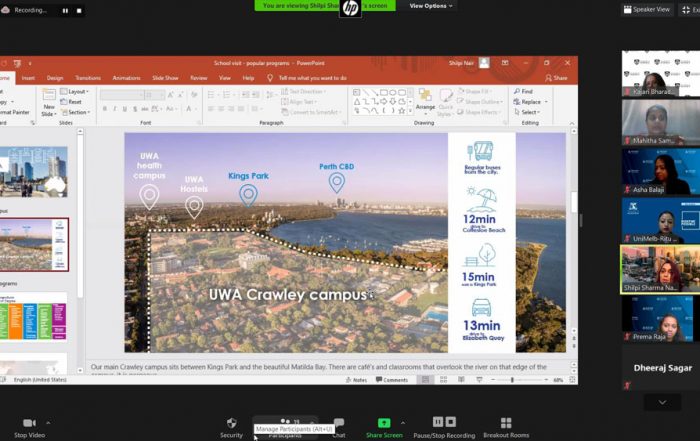Increase font size with the larger A button
The image size is (700, 441).
(171, 95)
